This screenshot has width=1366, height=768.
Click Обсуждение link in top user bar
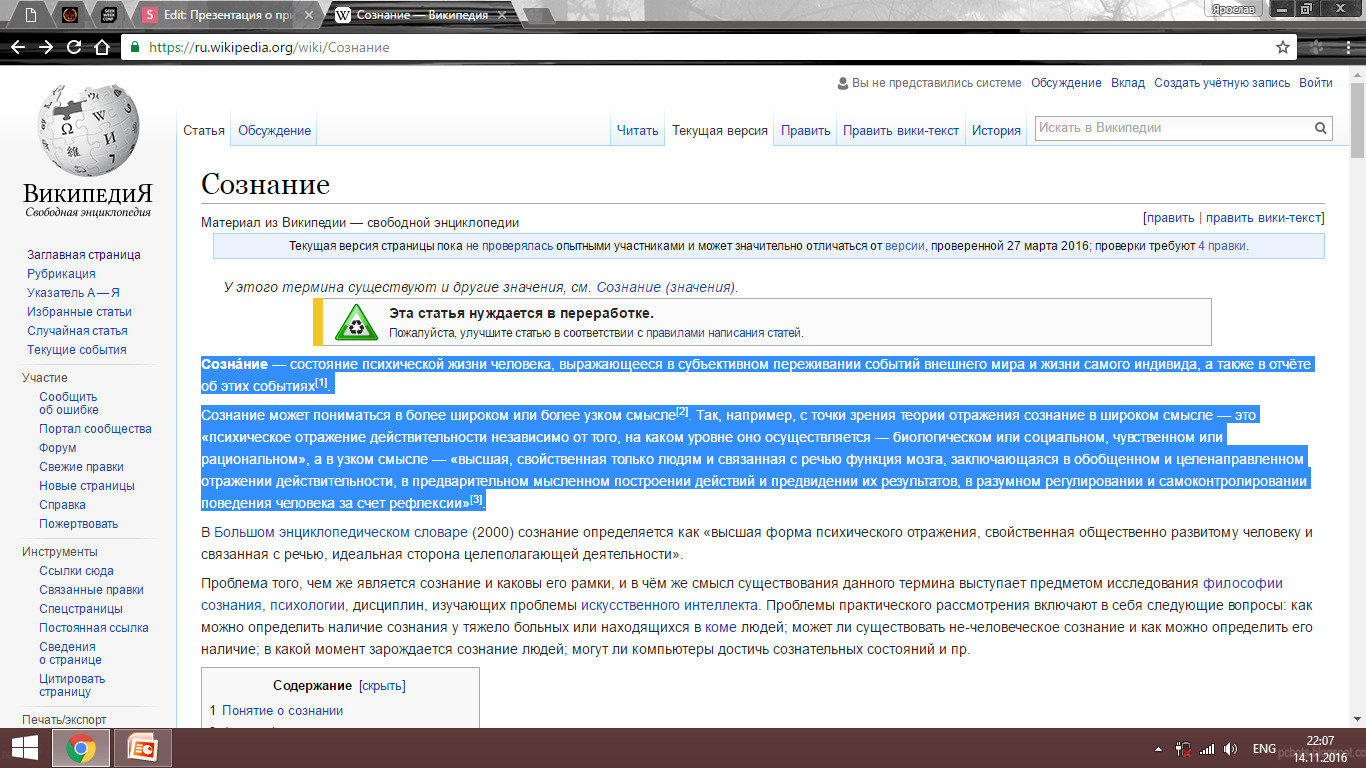tap(1066, 83)
